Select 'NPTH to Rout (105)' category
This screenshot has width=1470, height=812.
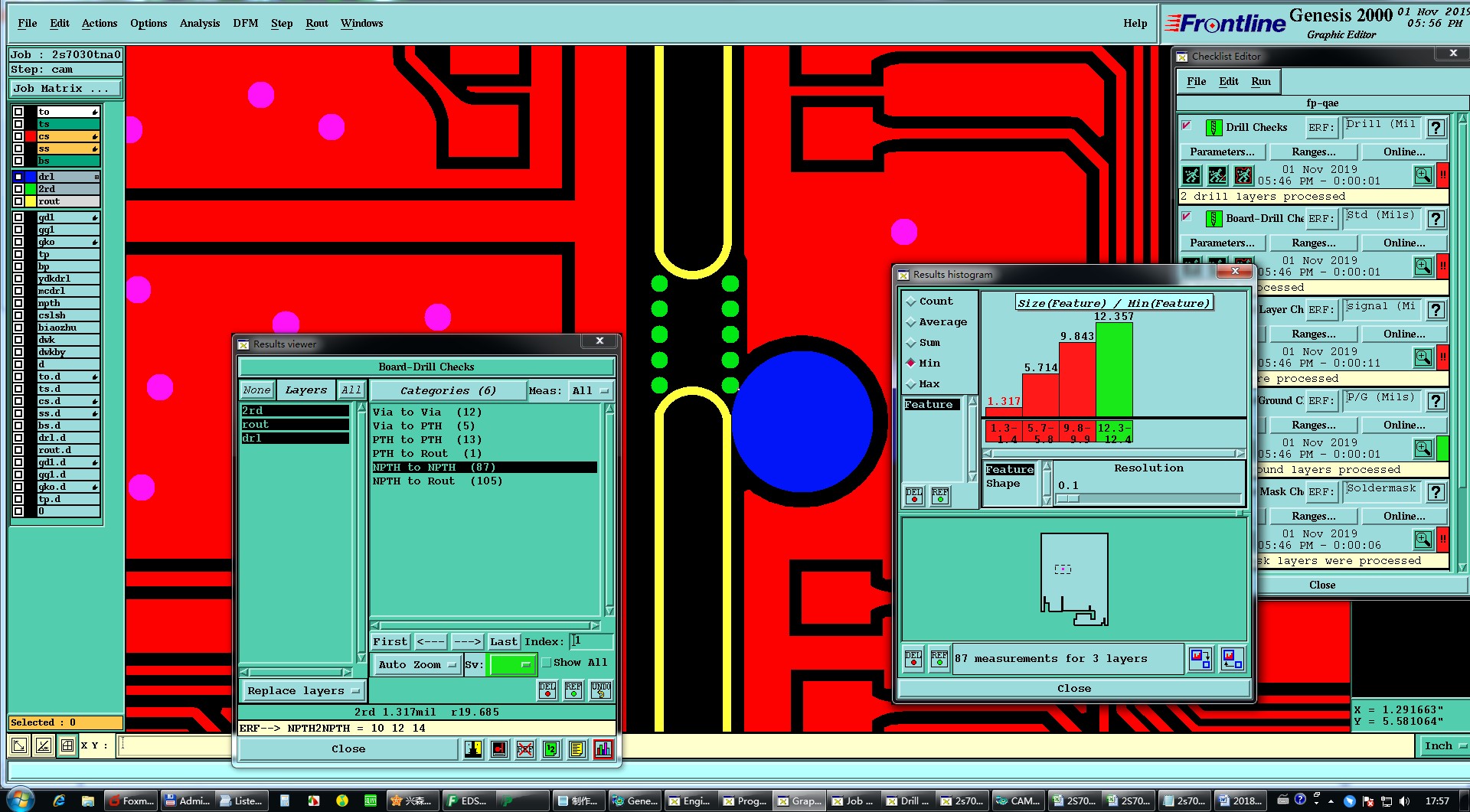coord(437,481)
